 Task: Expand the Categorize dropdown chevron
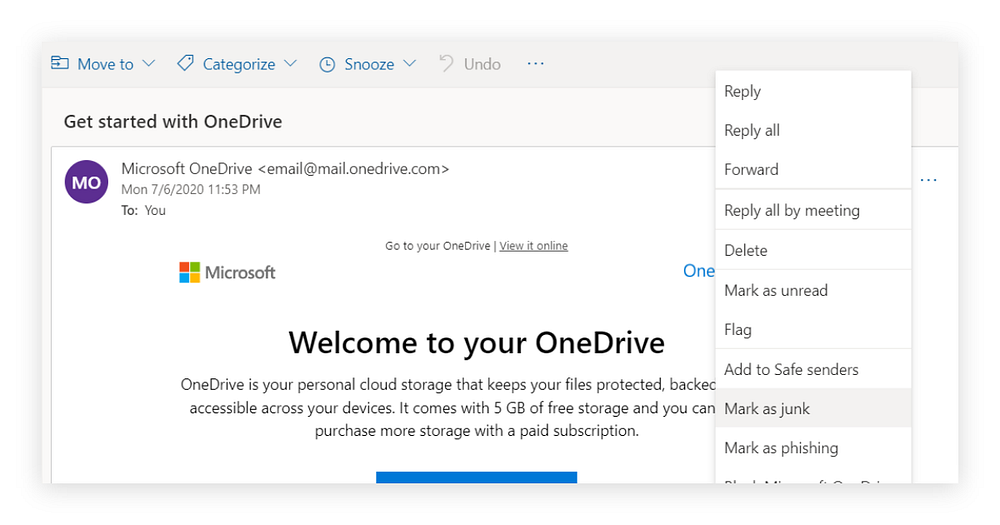(x=290, y=64)
